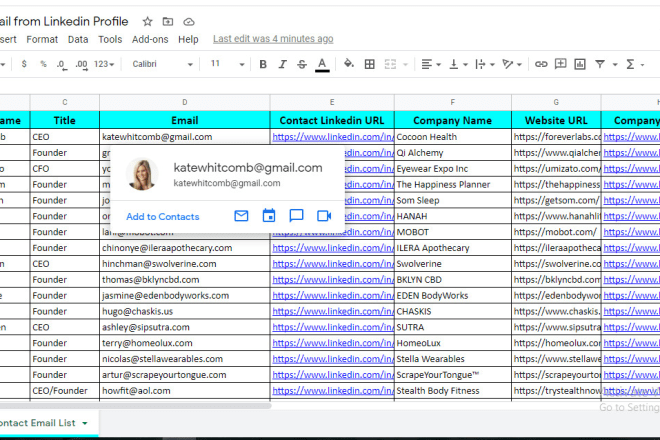The height and width of the screenshot is (440, 660).
Task: Select cell terry@homeolux.com
Action: pos(184,343)
